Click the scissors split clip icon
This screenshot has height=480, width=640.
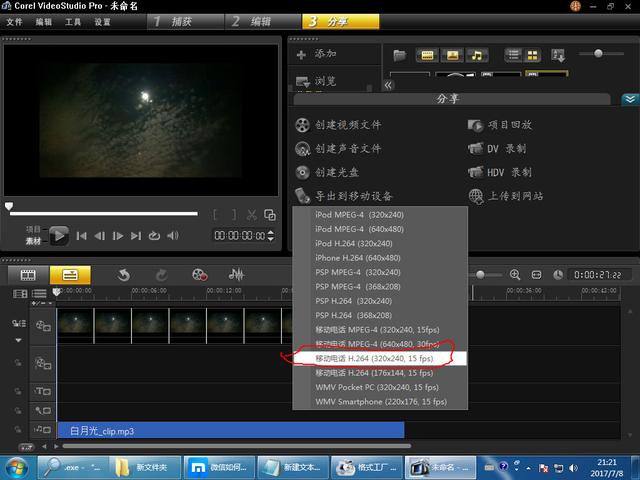click(x=252, y=214)
